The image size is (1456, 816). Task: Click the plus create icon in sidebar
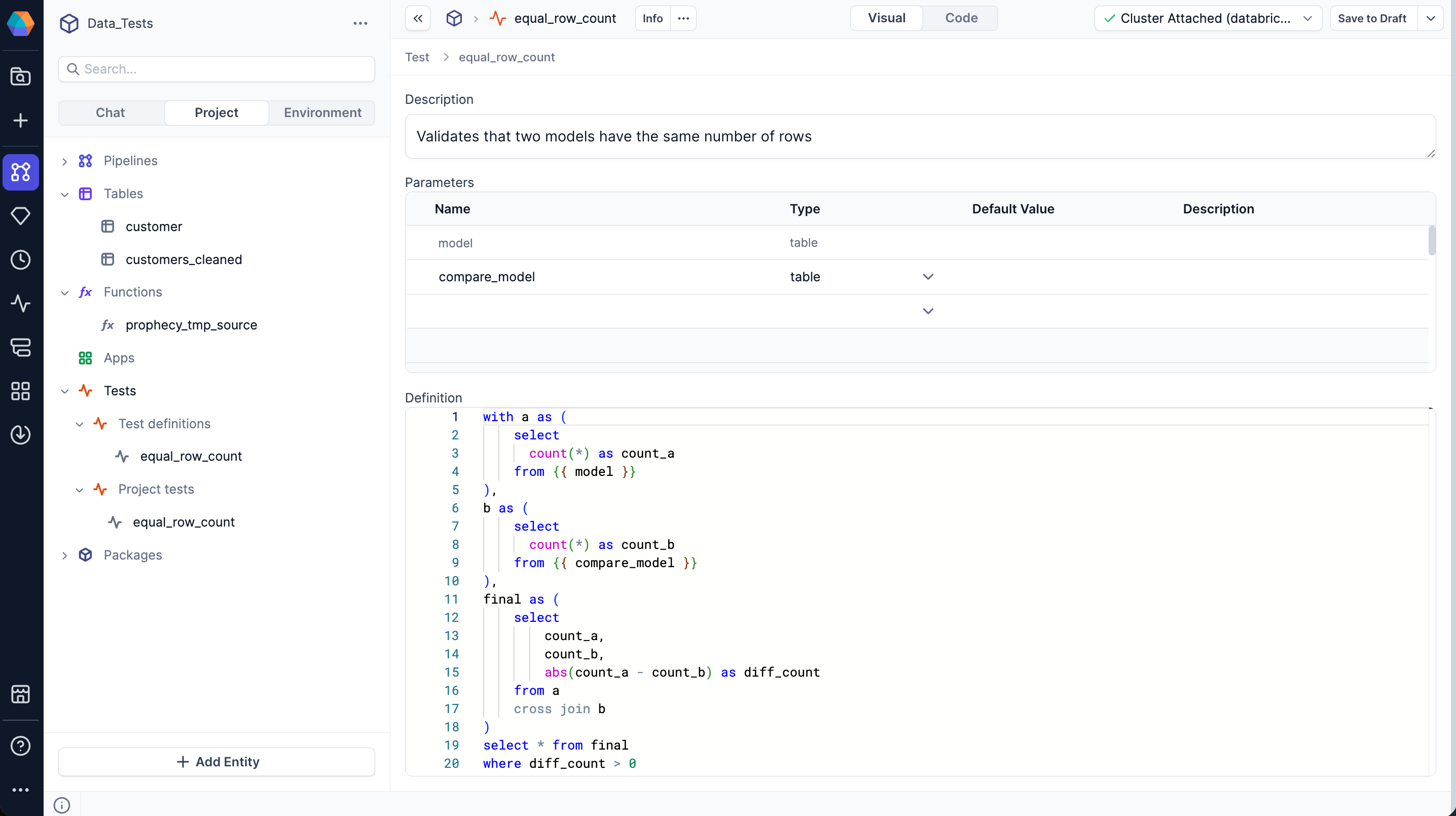[x=21, y=120]
